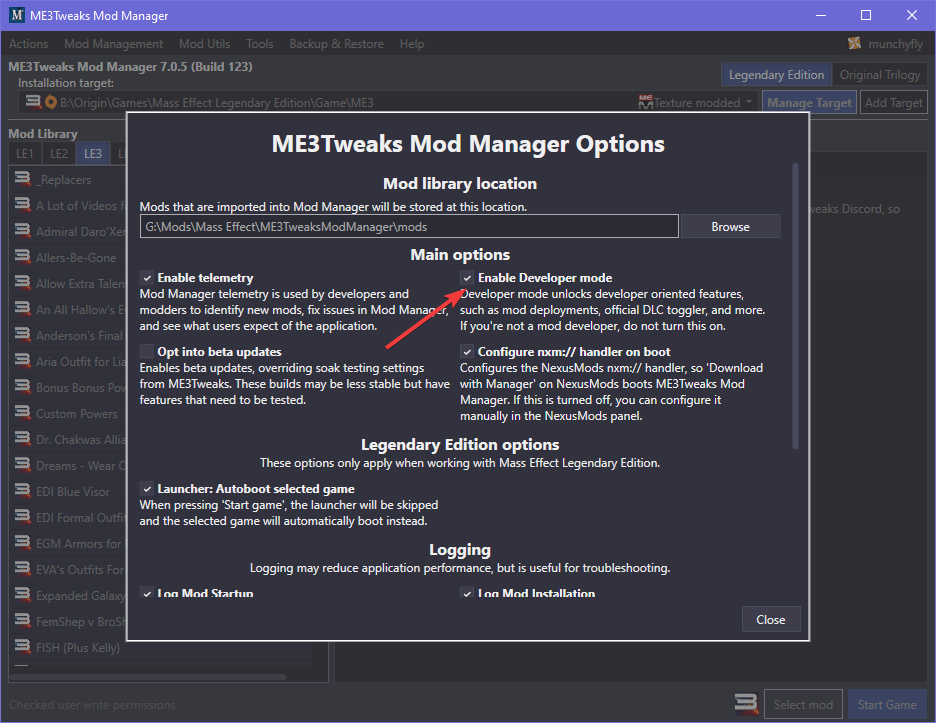The image size is (936, 723).
Task: Click the Start Game button
Action: tap(887, 704)
